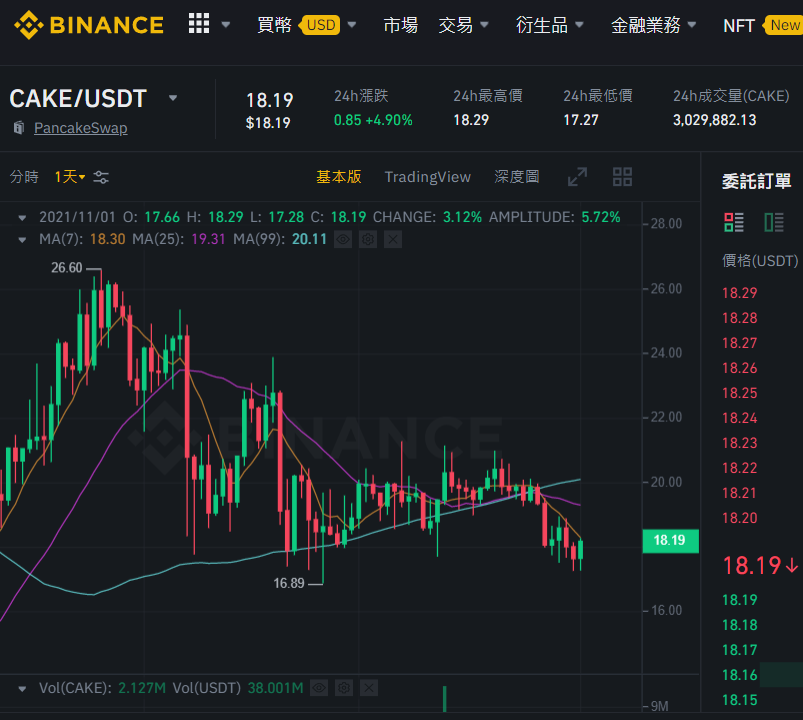This screenshot has width=803, height=720.
Task: Click ask price 18.21 in order book
Action: click(x=739, y=493)
